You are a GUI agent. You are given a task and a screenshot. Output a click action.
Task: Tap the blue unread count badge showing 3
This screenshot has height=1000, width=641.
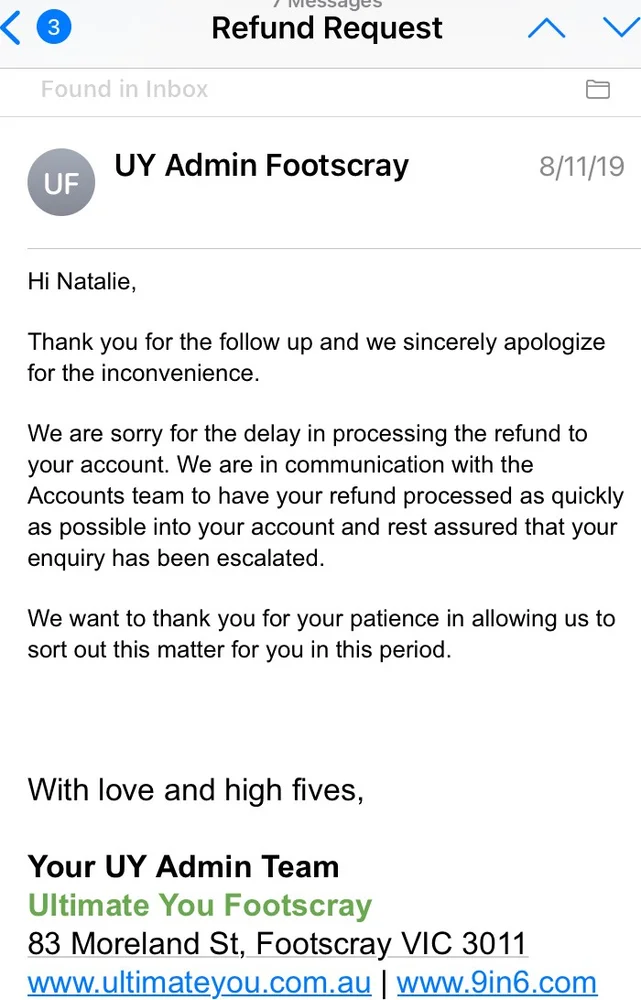click(54, 28)
